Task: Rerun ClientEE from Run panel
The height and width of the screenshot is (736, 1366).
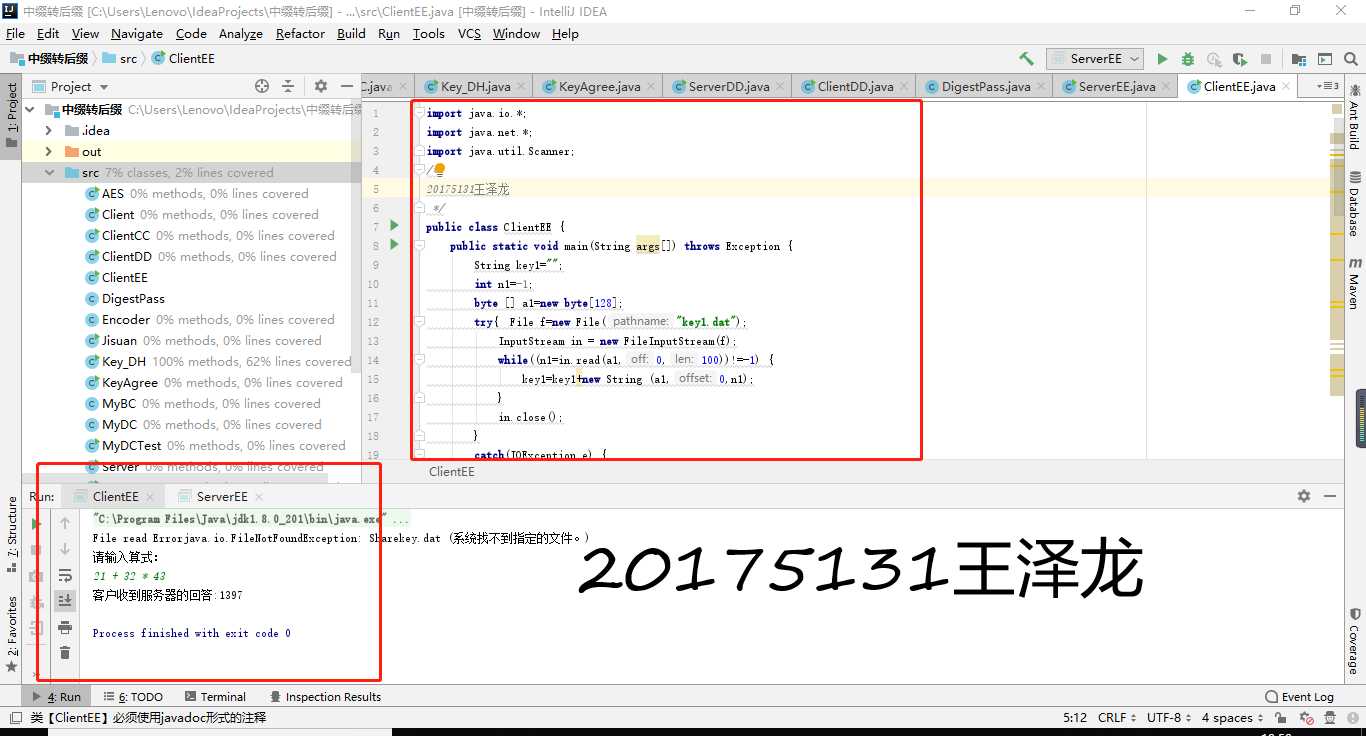Action: tap(38, 523)
